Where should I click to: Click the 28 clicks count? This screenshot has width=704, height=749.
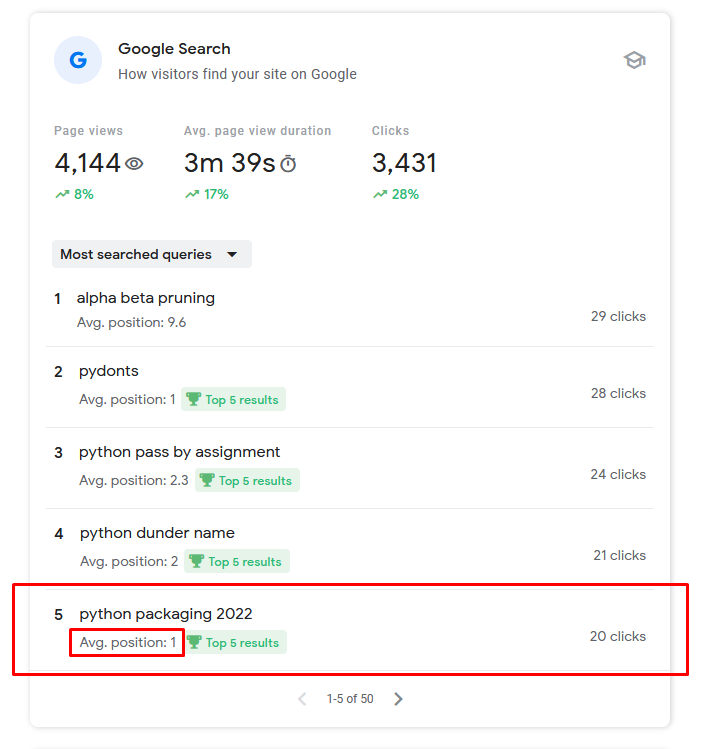point(618,393)
